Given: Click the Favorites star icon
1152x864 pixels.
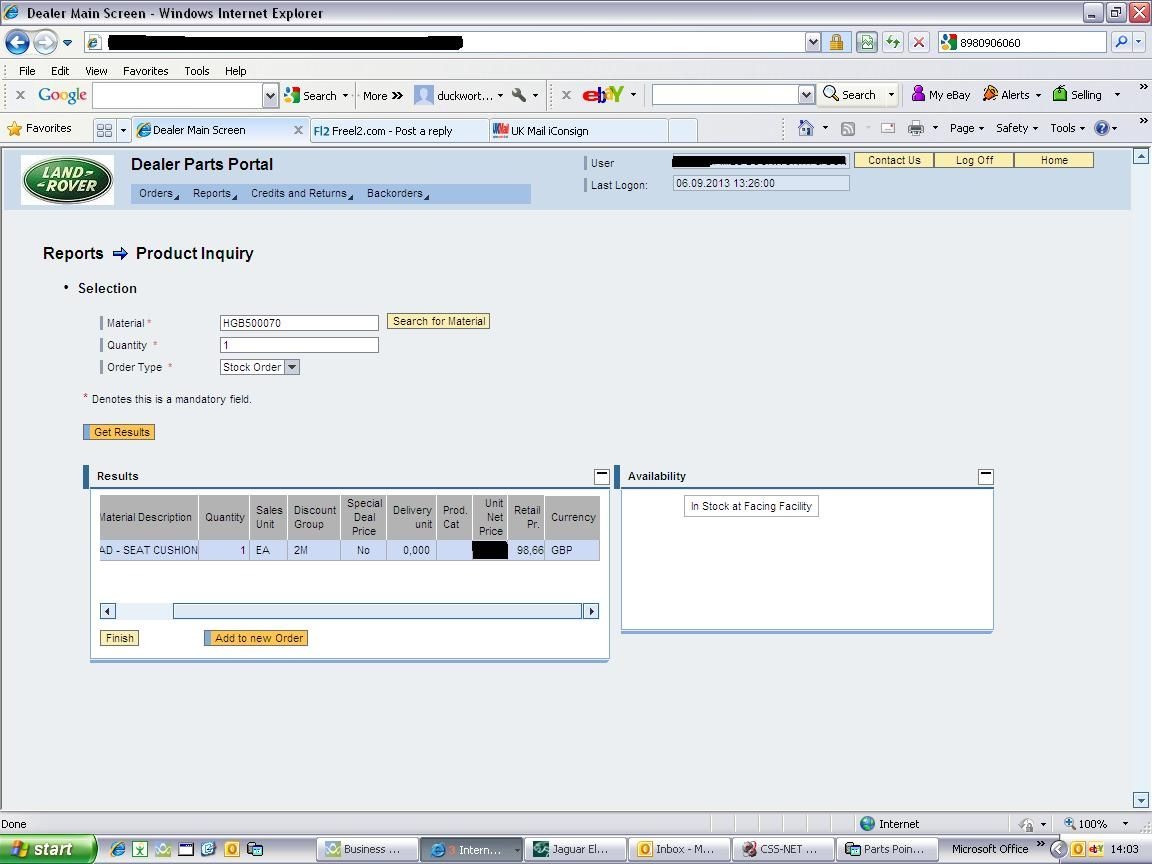Looking at the screenshot, I should (15, 129).
